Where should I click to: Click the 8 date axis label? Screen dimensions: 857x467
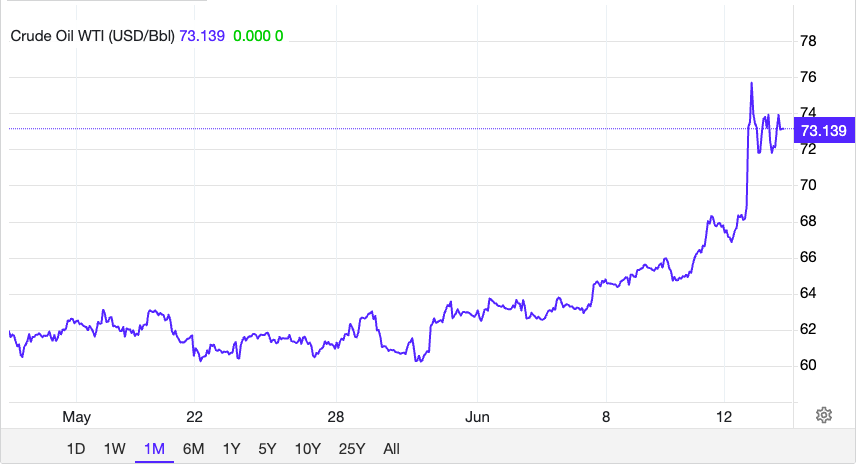pyautogui.click(x=606, y=418)
